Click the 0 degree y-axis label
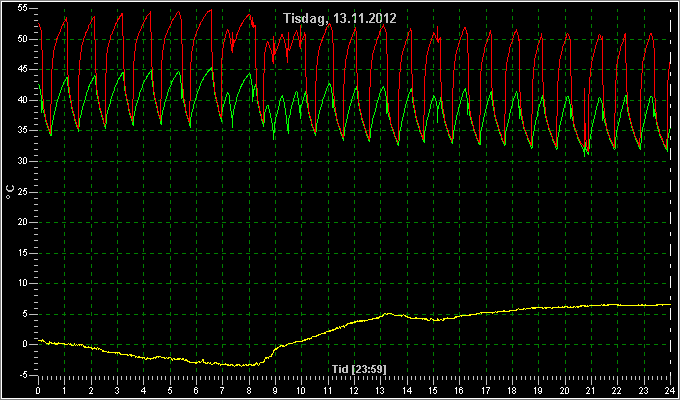Image resolution: width=680 pixels, height=400 pixels. pos(25,344)
